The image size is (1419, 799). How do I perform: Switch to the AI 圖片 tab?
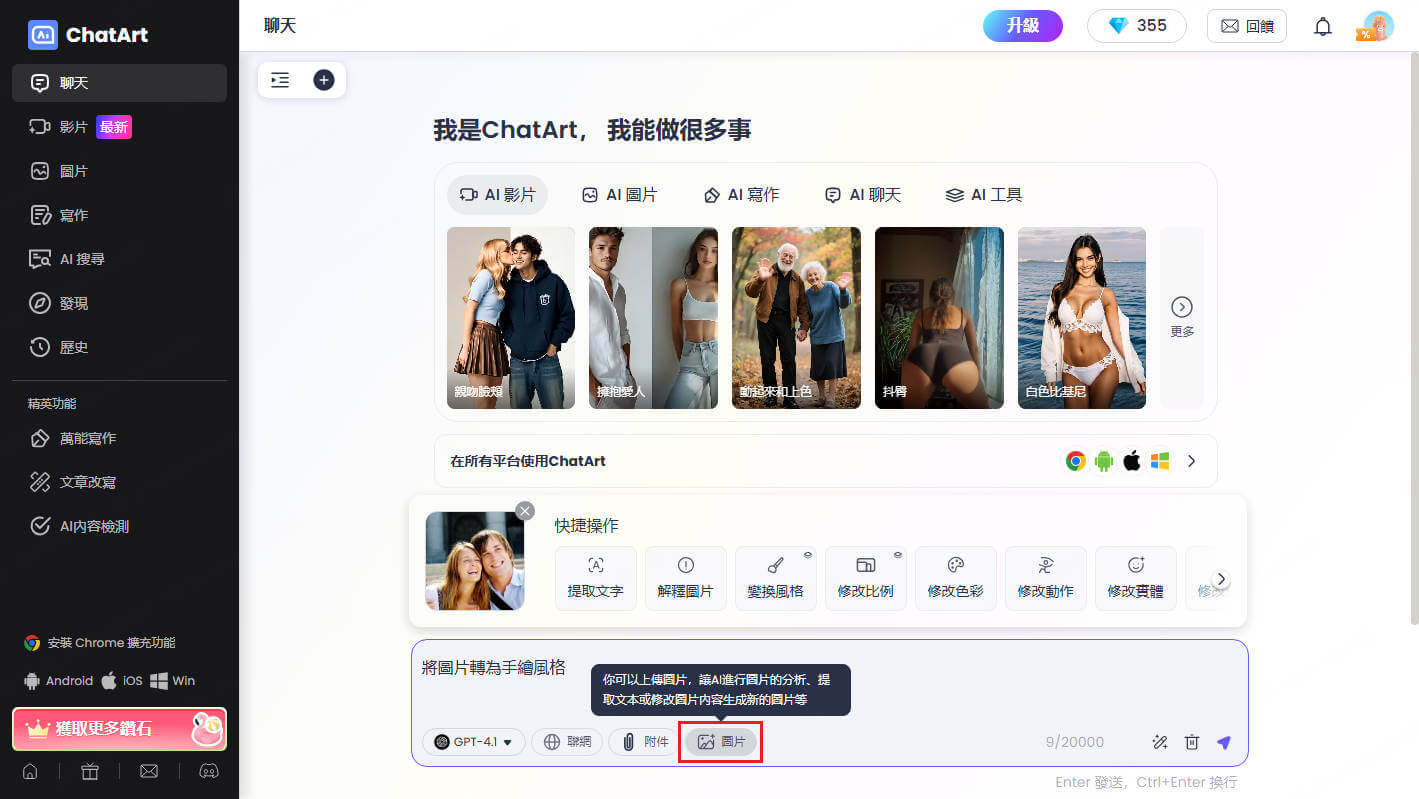620,195
